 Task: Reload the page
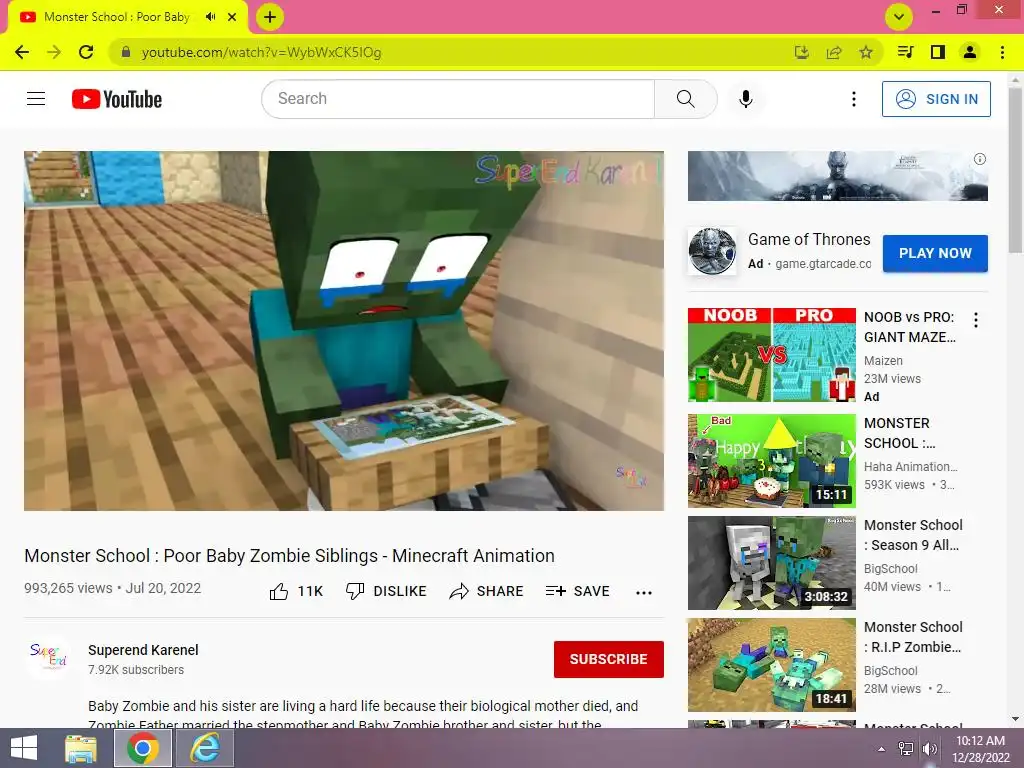(x=86, y=52)
